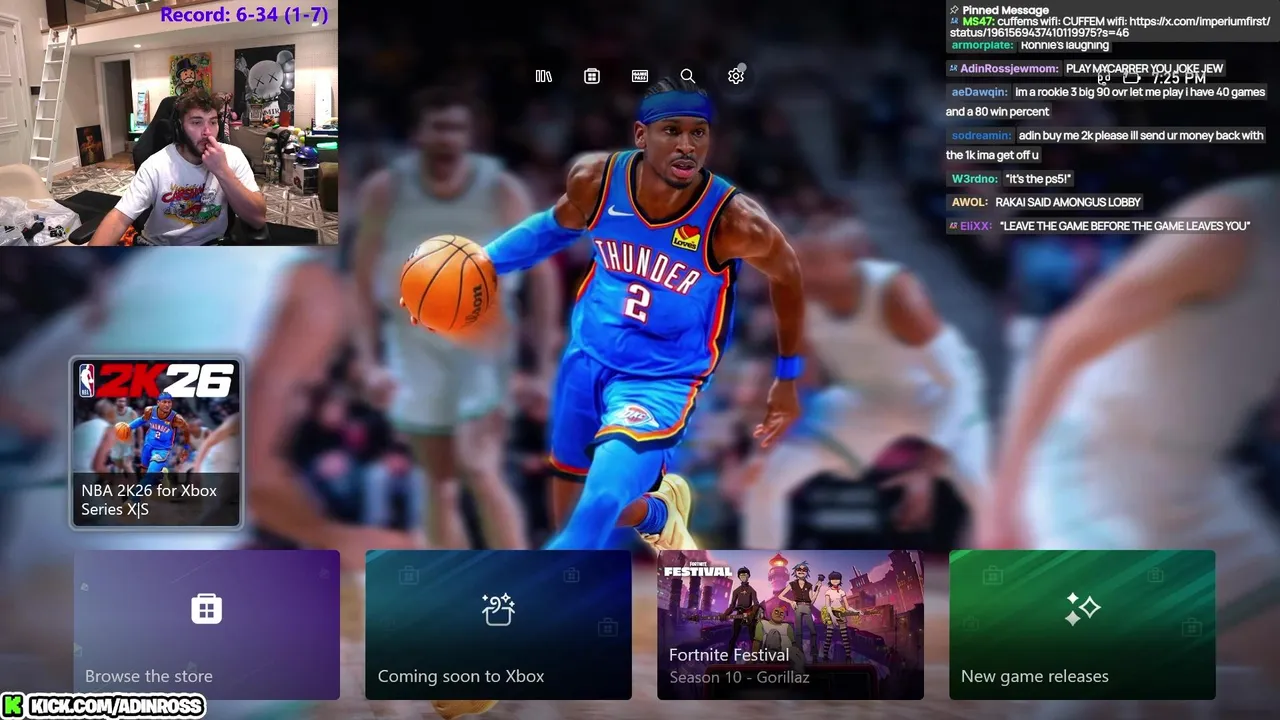
Task: Open New game releases tile
Action: click(1082, 625)
